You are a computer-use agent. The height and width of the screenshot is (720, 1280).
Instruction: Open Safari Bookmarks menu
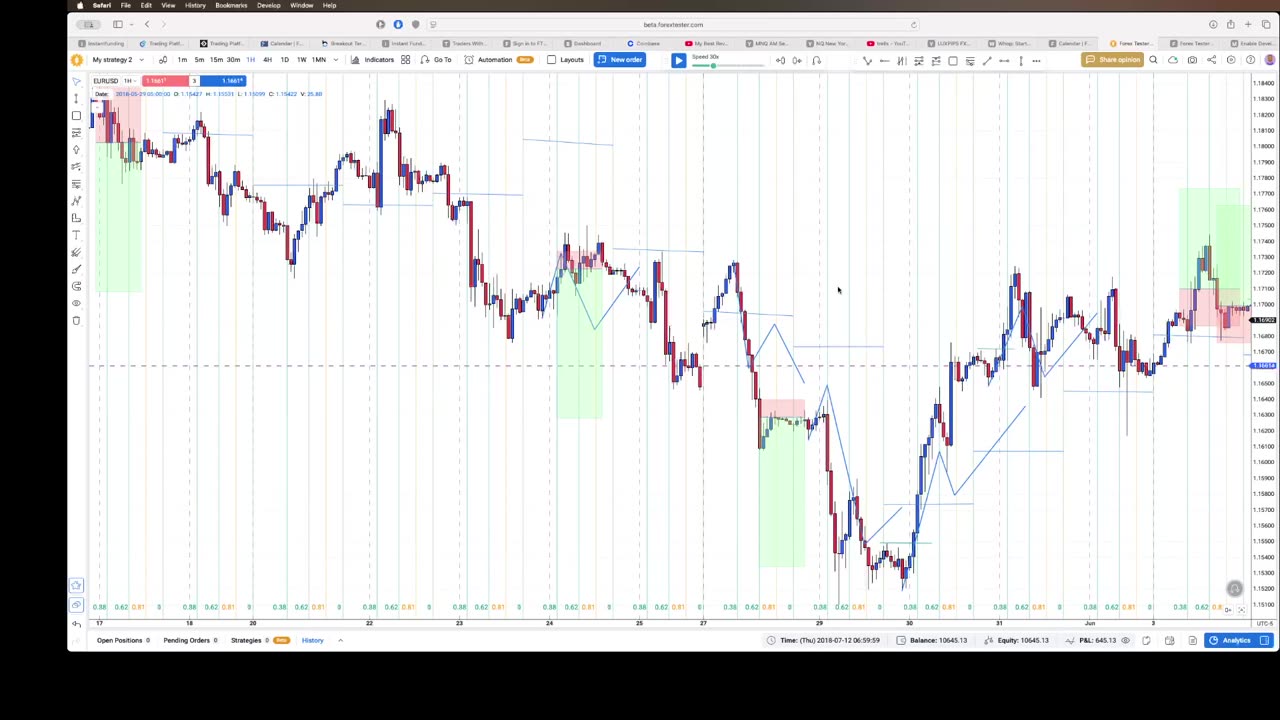pyautogui.click(x=231, y=5)
